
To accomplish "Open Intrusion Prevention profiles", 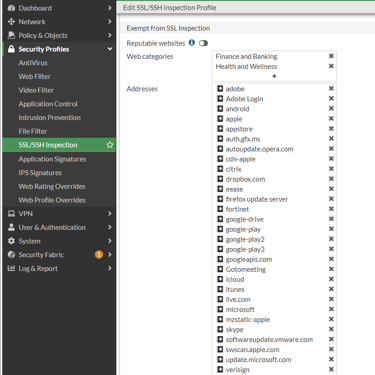I will (x=49, y=118).
